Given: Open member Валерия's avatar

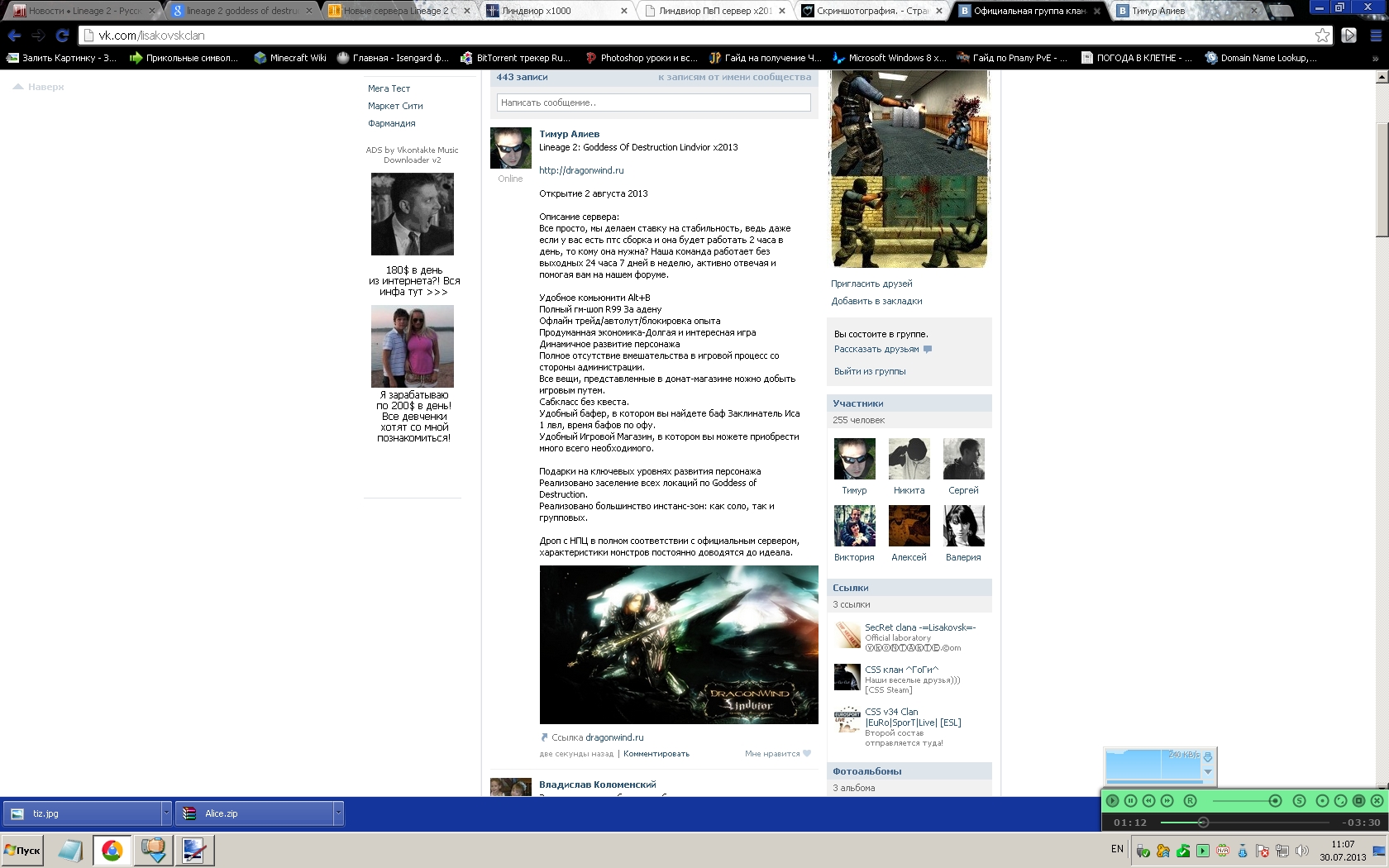Looking at the screenshot, I should 963,526.
